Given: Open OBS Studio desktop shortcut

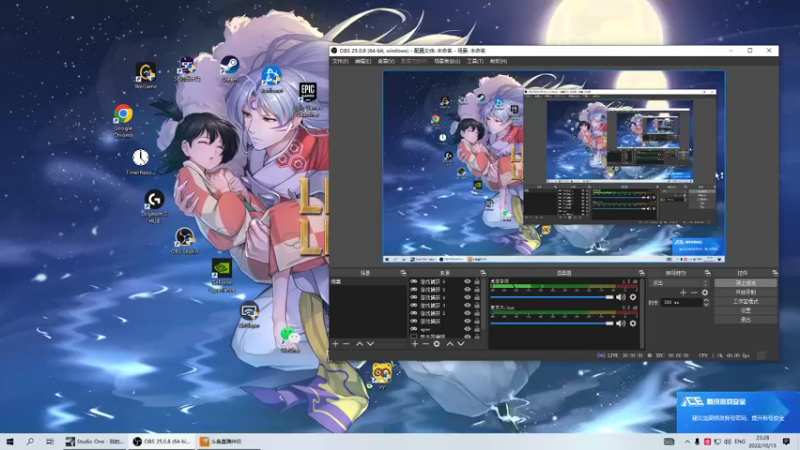Looking at the screenshot, I should tap(184, 241).
